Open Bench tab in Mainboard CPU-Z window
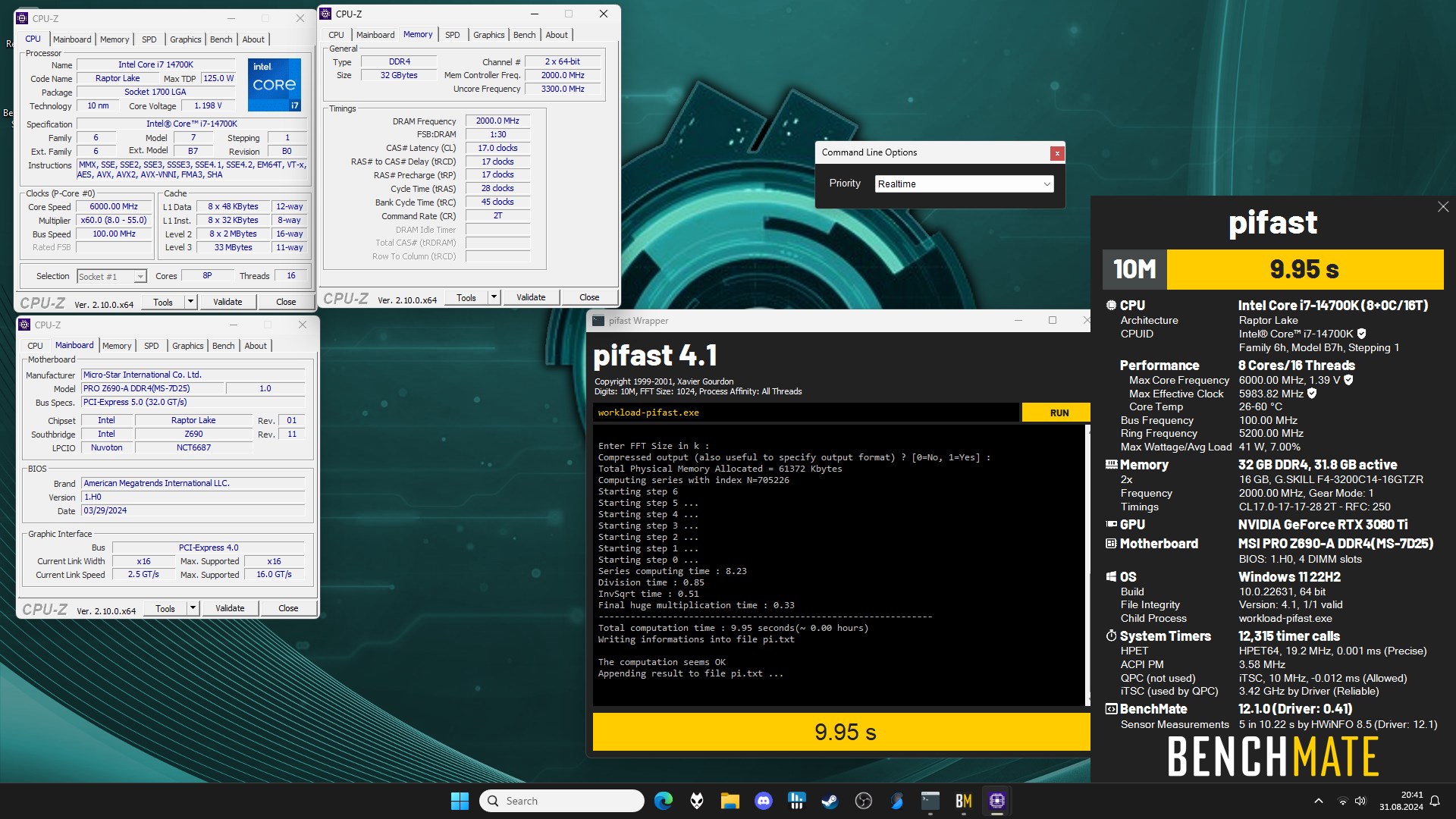1456x819 pixels. (223, 346)
